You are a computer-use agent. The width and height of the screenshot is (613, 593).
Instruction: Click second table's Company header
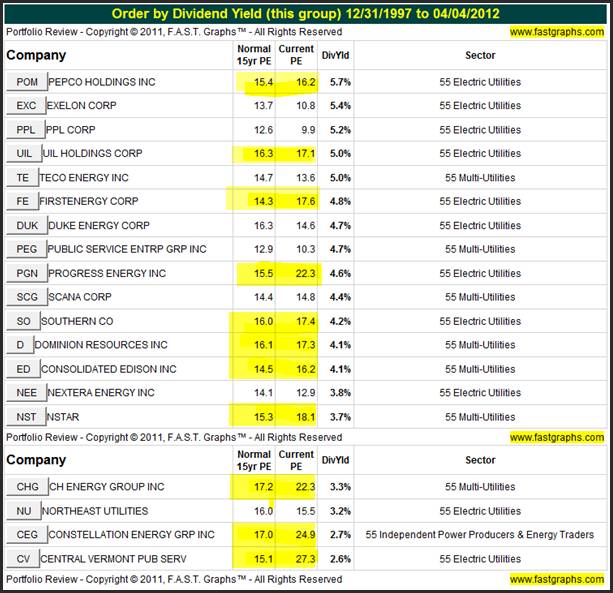tap(36, 460)
